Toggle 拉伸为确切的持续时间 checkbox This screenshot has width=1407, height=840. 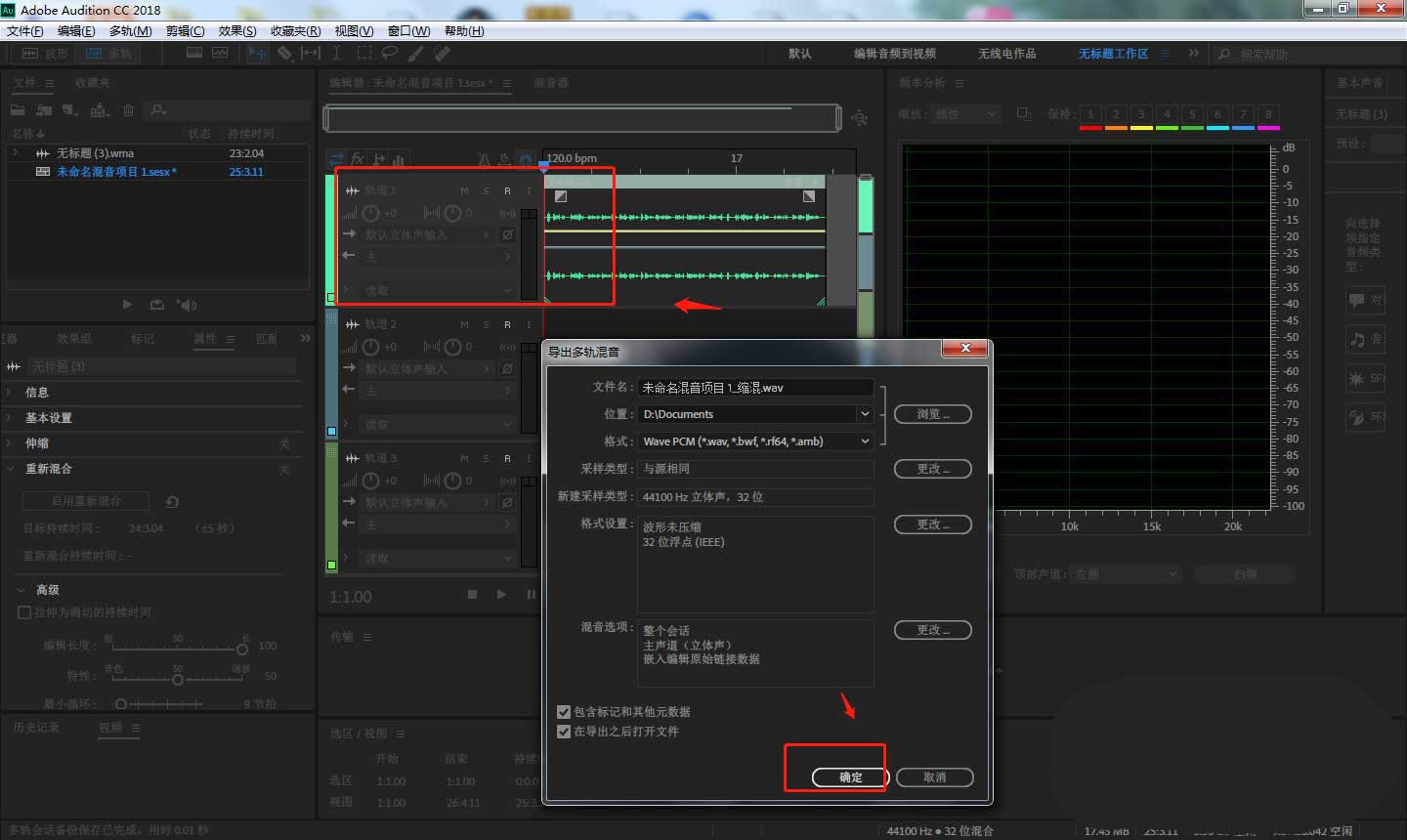tap(24, 612)
